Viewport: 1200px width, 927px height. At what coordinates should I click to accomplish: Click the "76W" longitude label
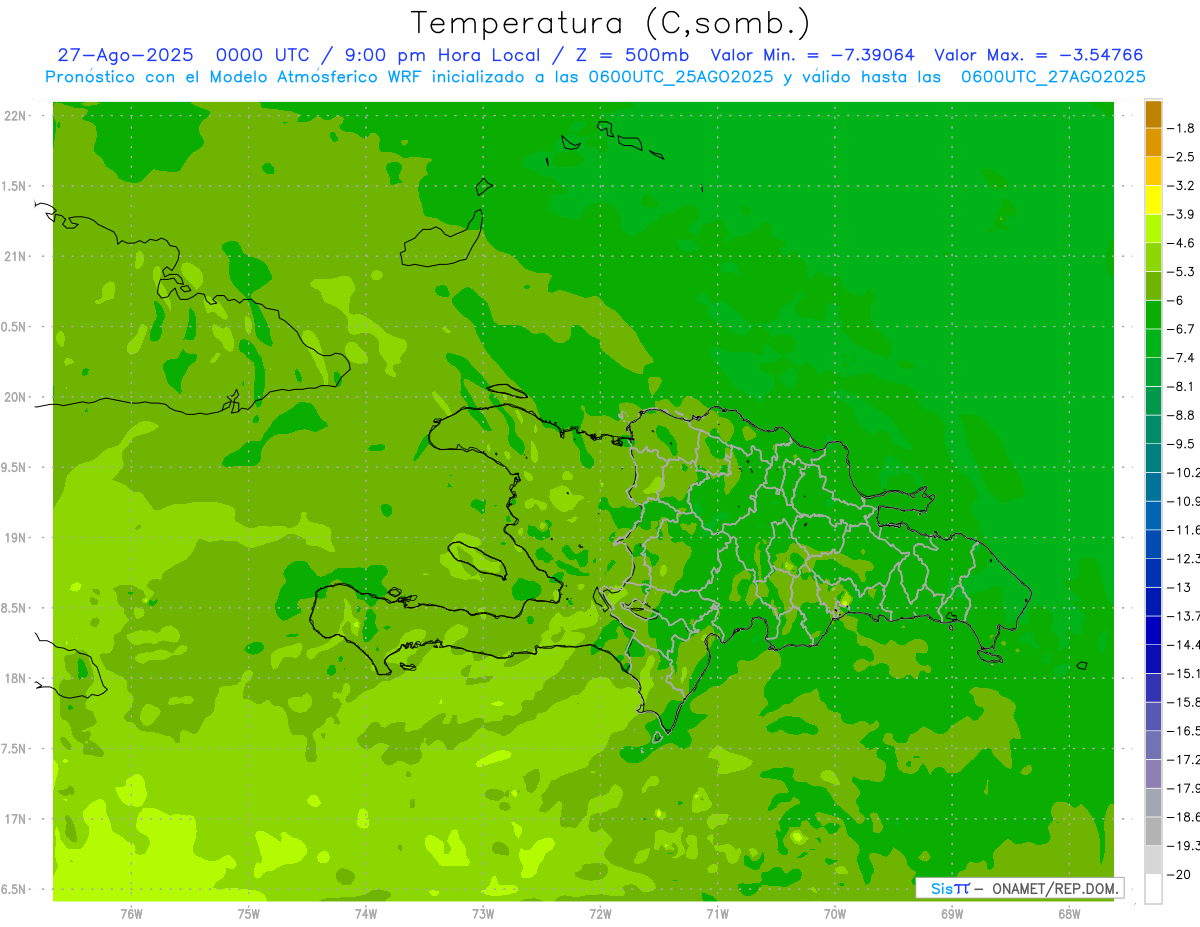click(131, 914)
